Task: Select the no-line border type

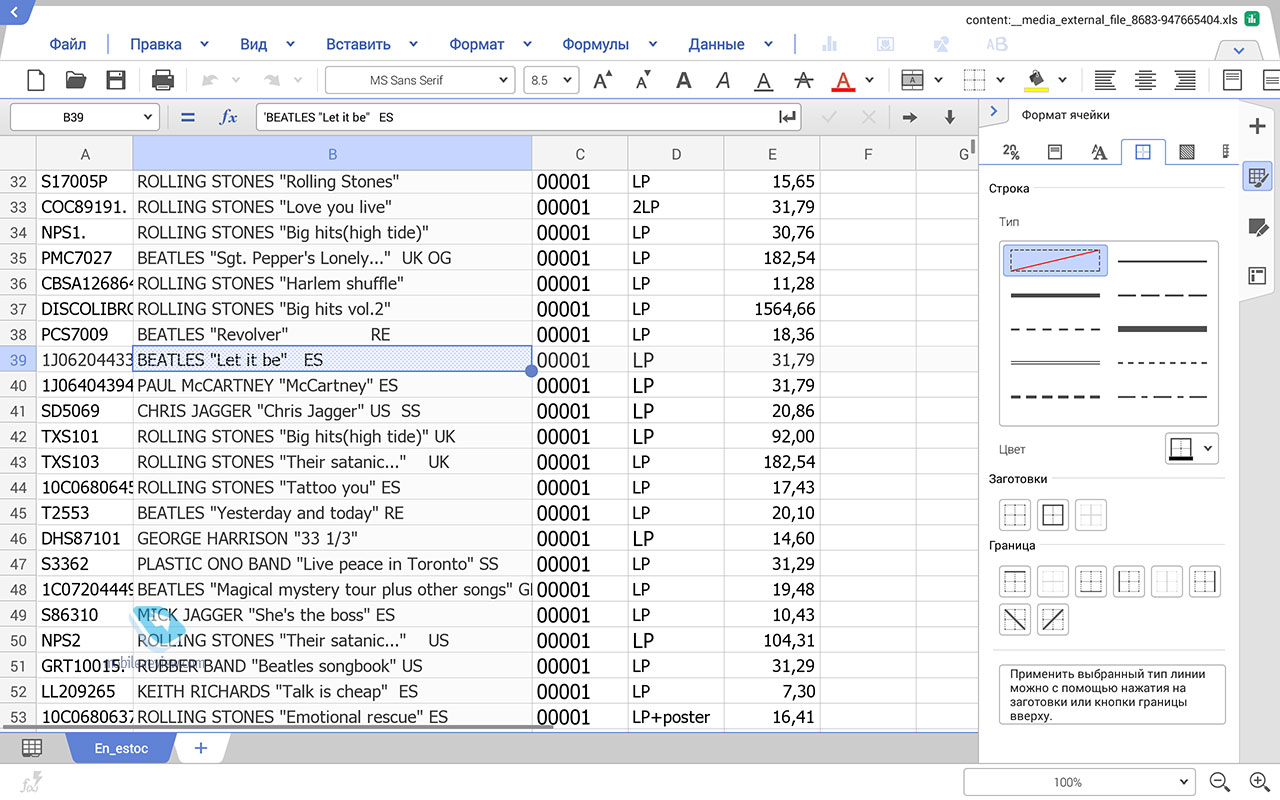Action: (x=1055, y=261)
